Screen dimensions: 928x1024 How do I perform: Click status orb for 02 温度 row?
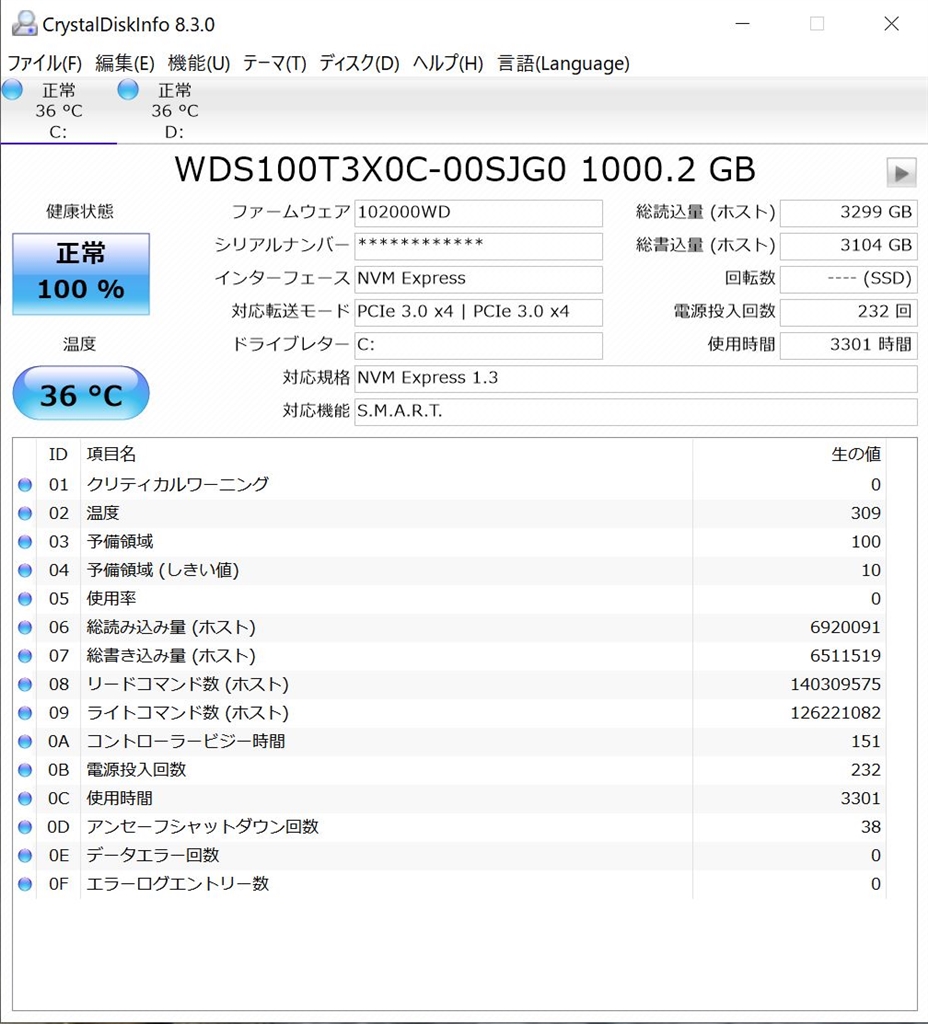pos(25,513)
